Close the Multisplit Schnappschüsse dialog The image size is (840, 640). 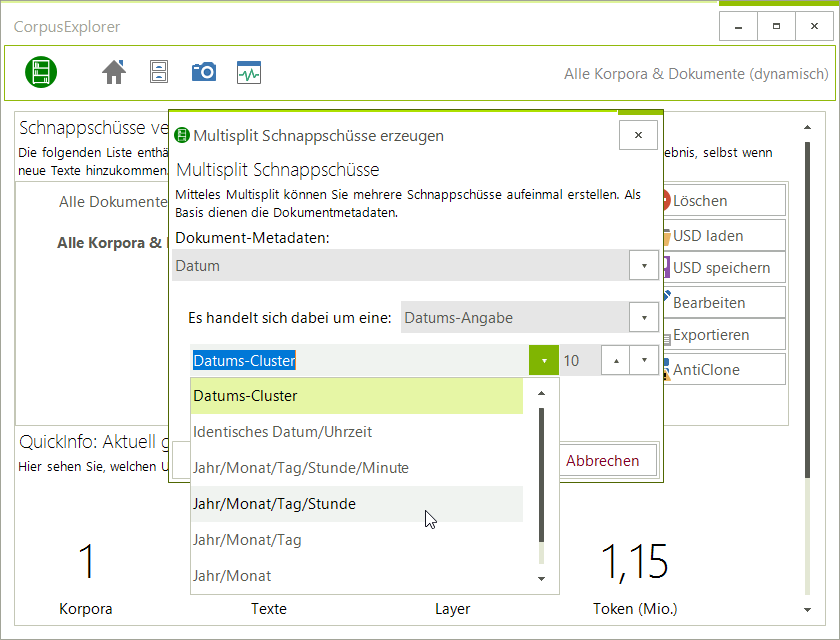click(x=638, y=135)
